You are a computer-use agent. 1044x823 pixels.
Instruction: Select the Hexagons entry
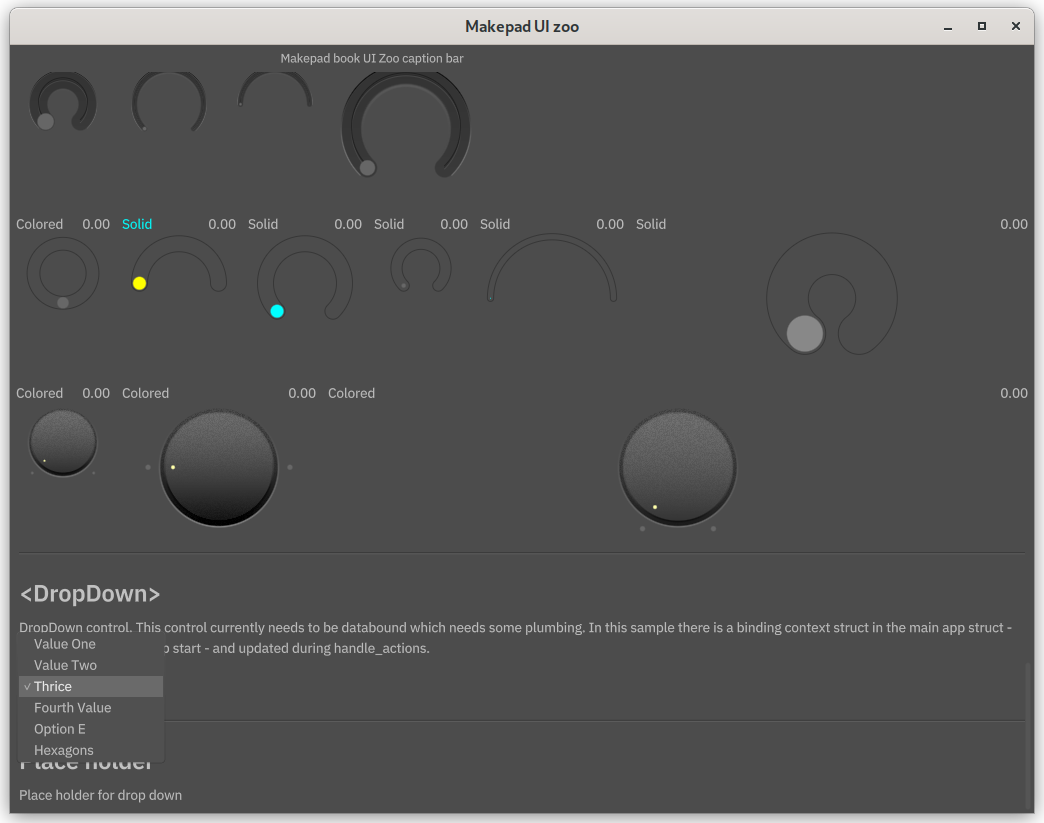point(63,750)
